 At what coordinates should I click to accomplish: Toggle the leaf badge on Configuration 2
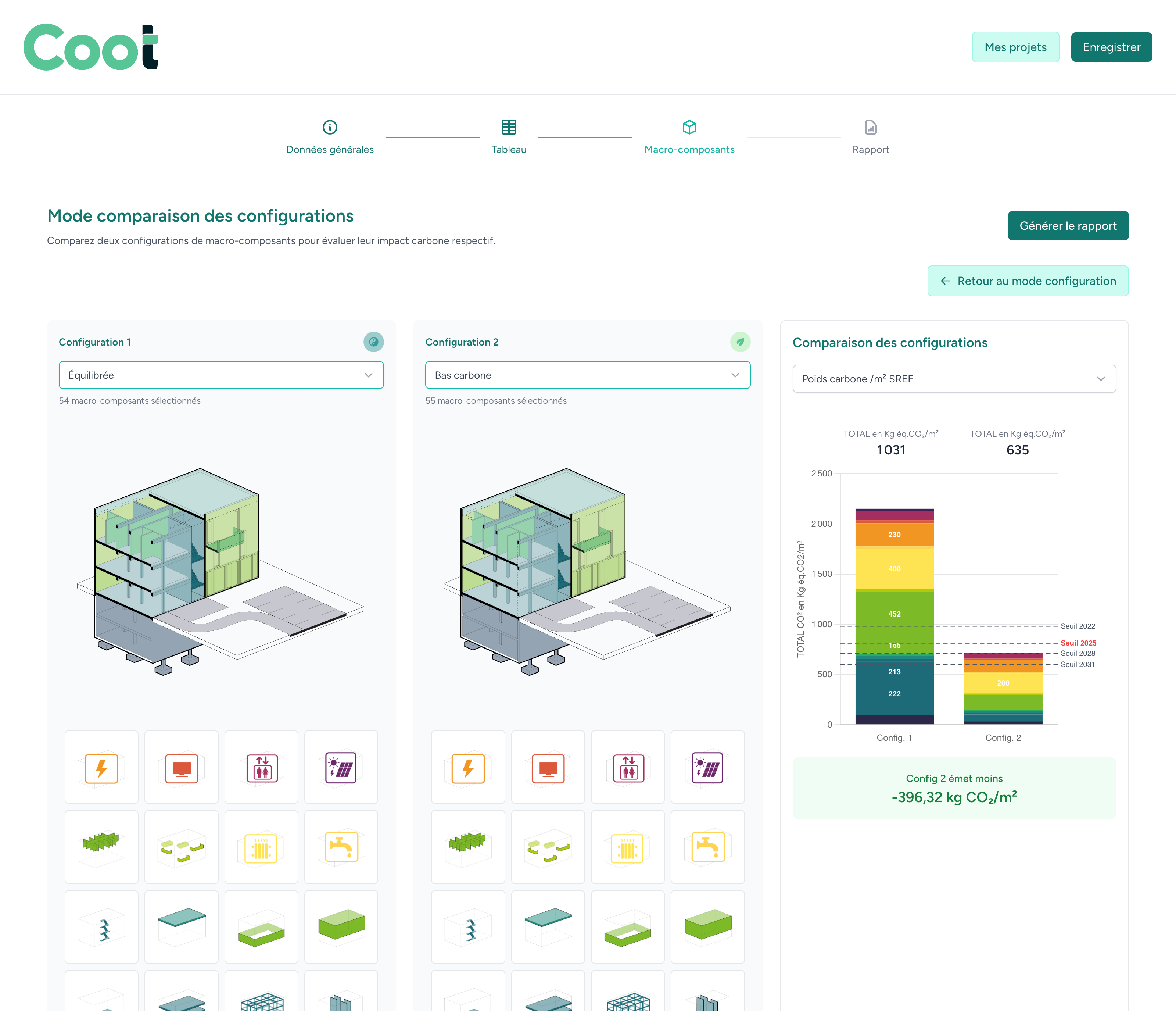(x=740, y=342)
